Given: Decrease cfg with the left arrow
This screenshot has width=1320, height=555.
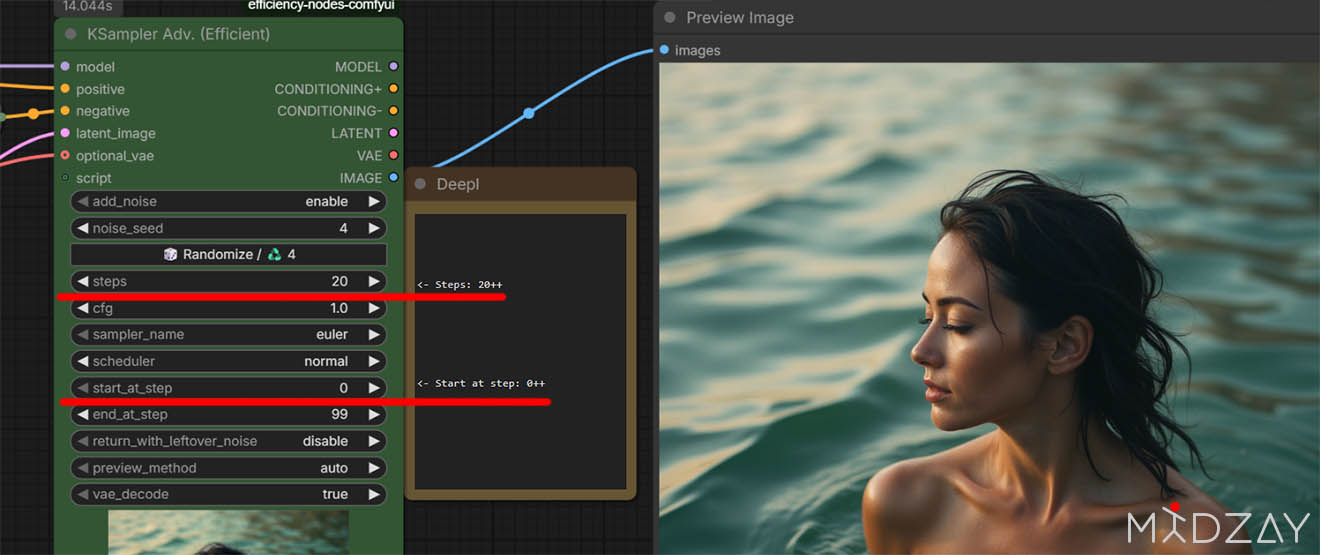Looking at the screenshot, I should [x=83, y=308].
